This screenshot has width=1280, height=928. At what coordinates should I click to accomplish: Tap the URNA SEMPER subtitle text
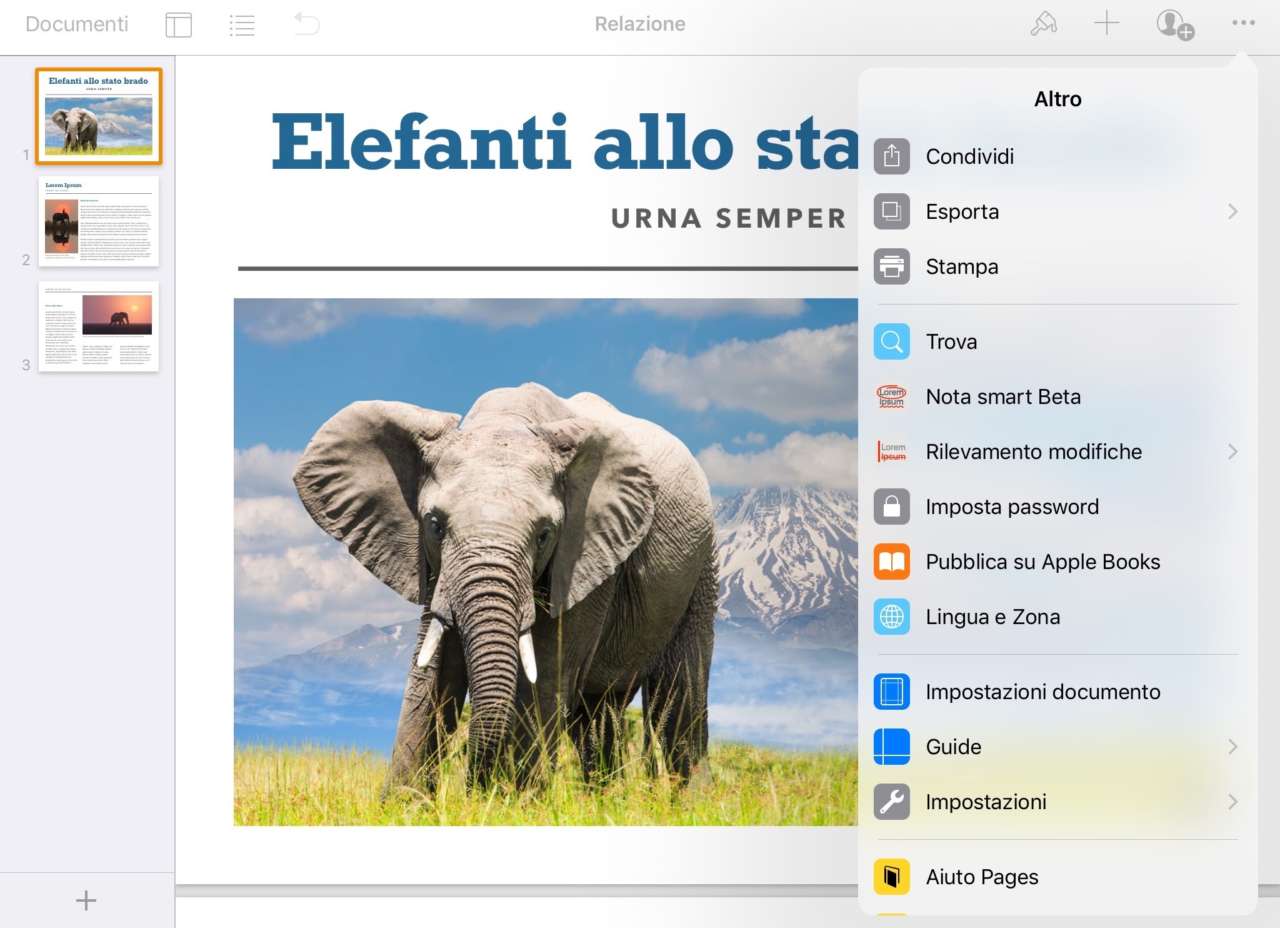(x=729, y=218)
